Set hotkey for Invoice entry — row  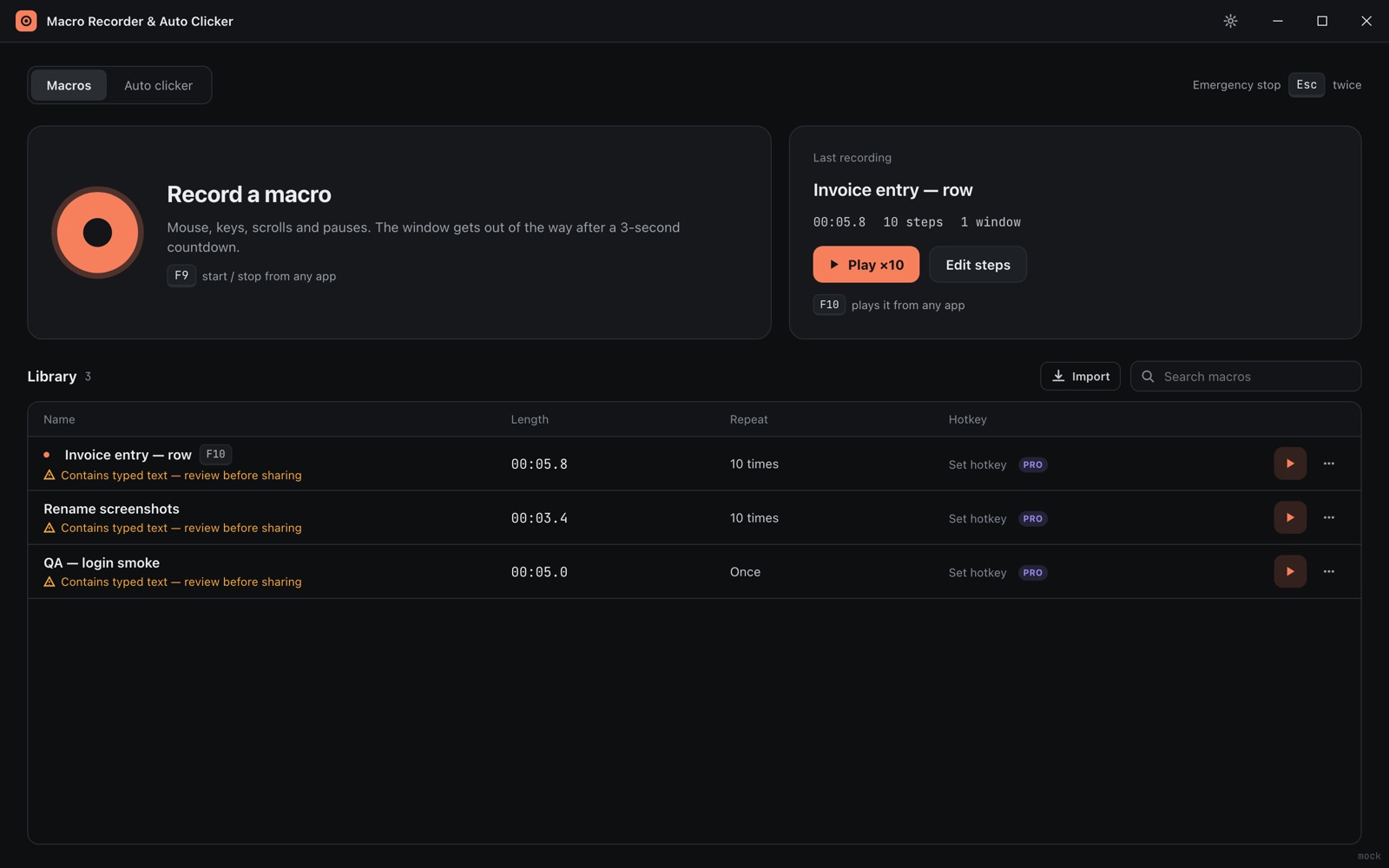click(x=978, y=464)
